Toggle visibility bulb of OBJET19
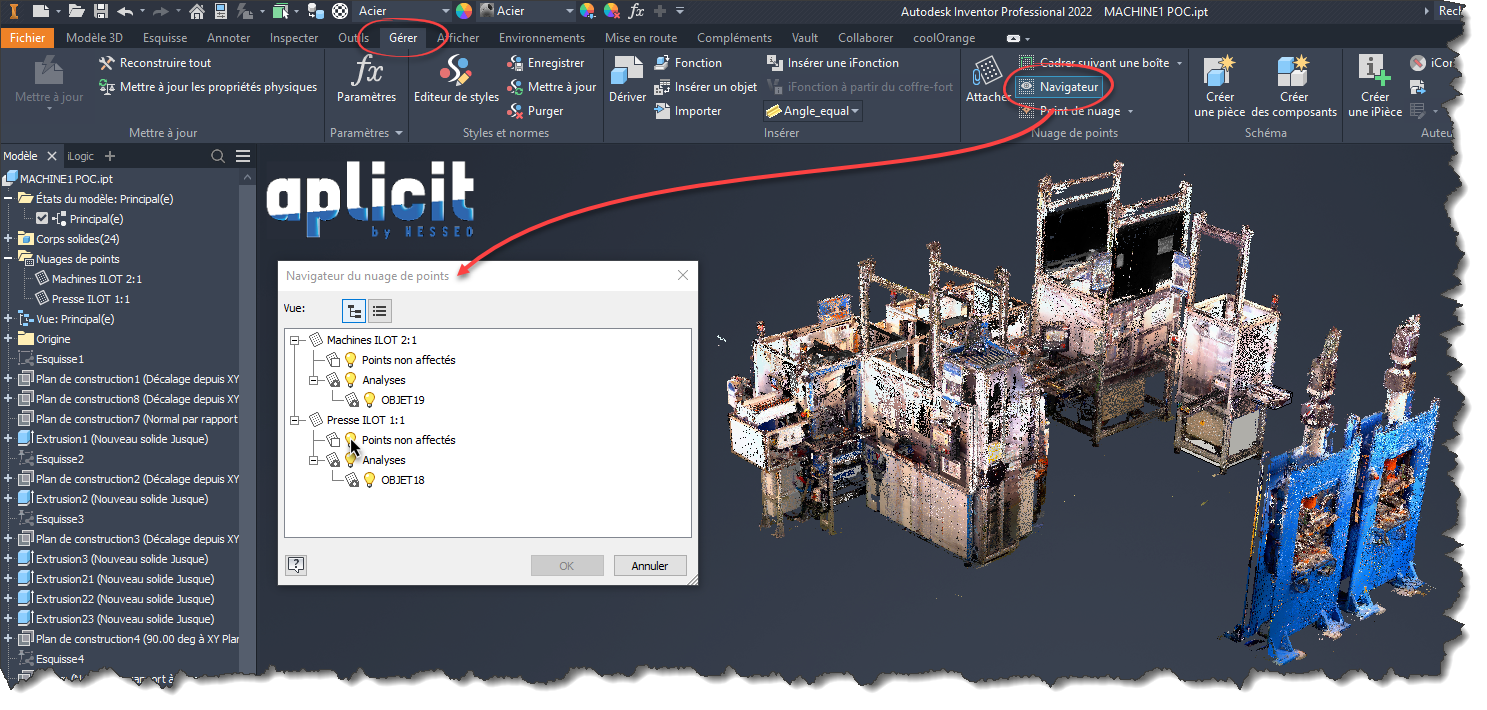The width and height of the screenshot is (1487, 710). click(x=369, y=400)
